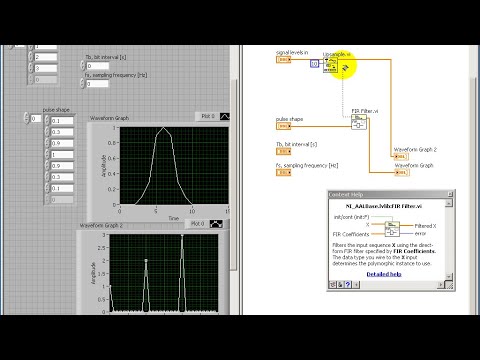This screenshot has height=360, width=480.
Task: Click the pulse shape array index stepper
Action: point(26,119)
